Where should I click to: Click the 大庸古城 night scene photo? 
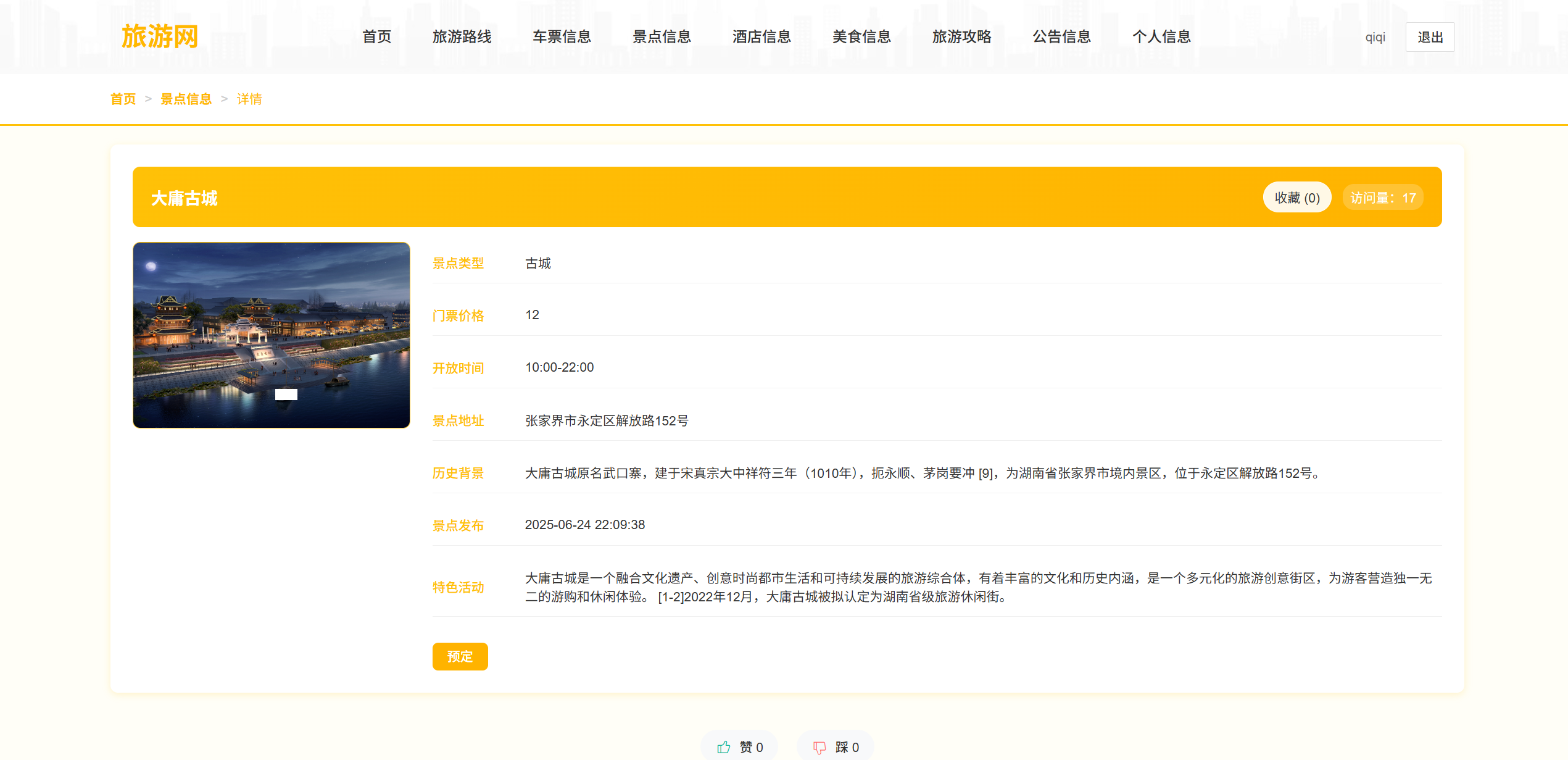(x=272, y=321)
